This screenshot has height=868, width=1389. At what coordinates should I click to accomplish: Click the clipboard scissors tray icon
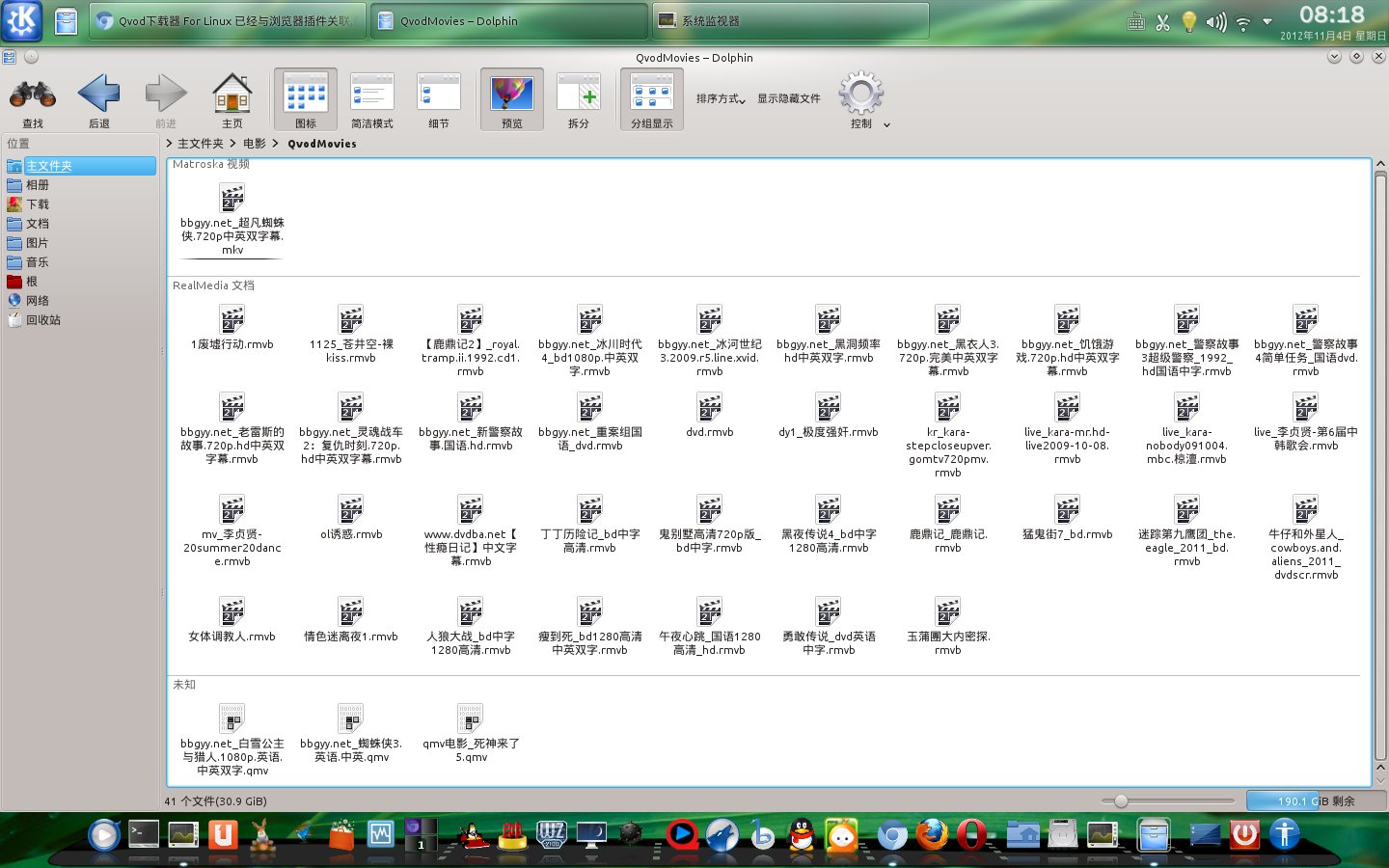point(1162,21)
